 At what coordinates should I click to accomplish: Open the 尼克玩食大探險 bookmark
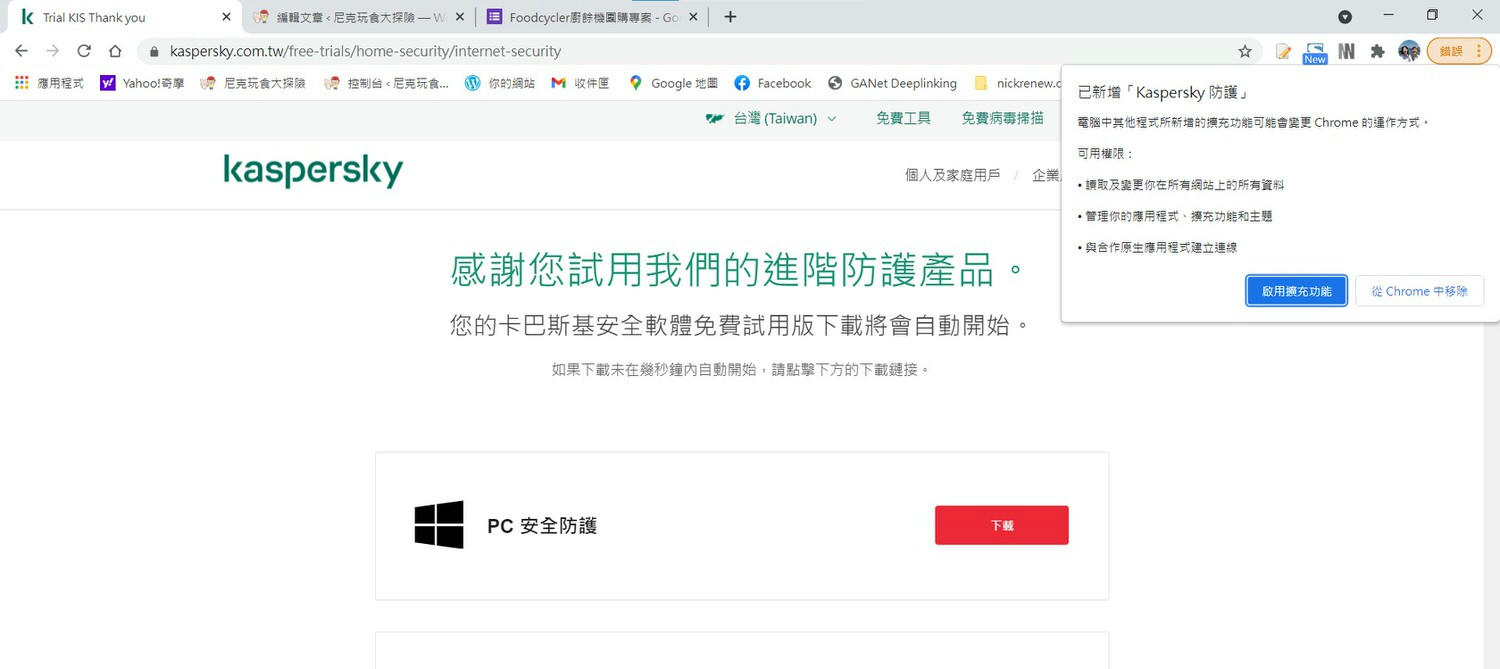254,83
